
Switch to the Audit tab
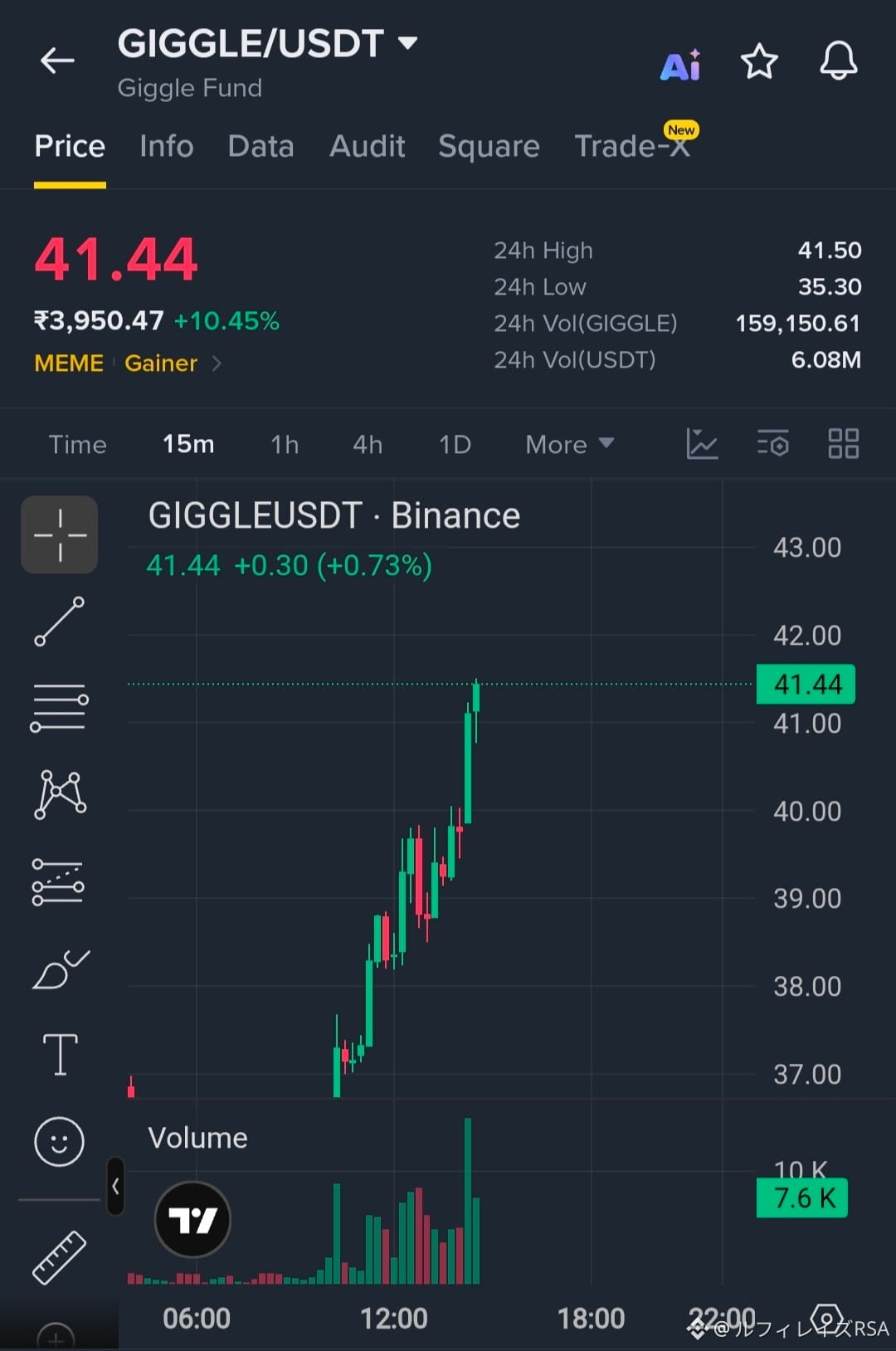tap(367, 146)
